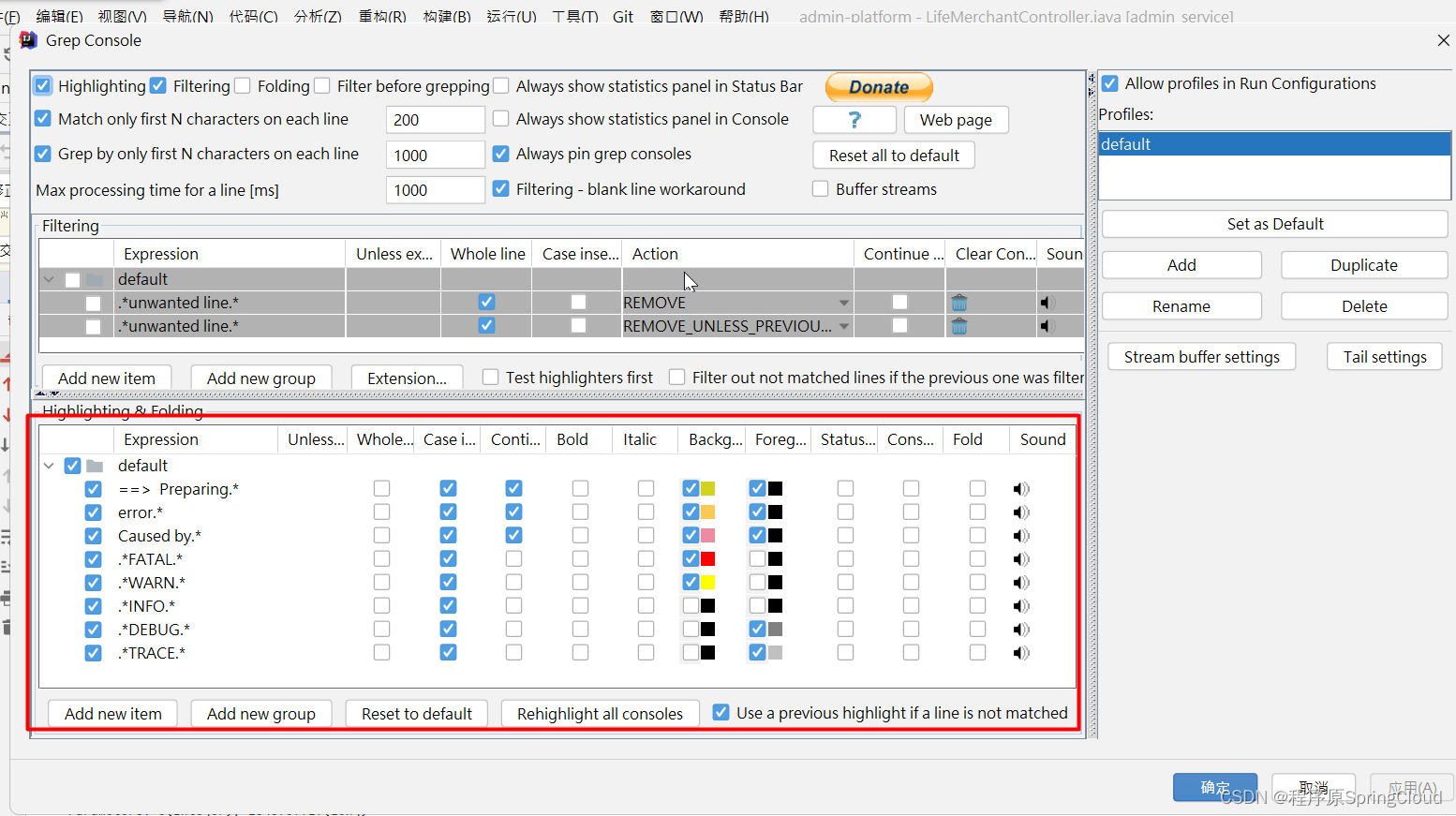Click the sound icon in REMOVE_UNLESS_PREVIOU row

point(1047,326)
